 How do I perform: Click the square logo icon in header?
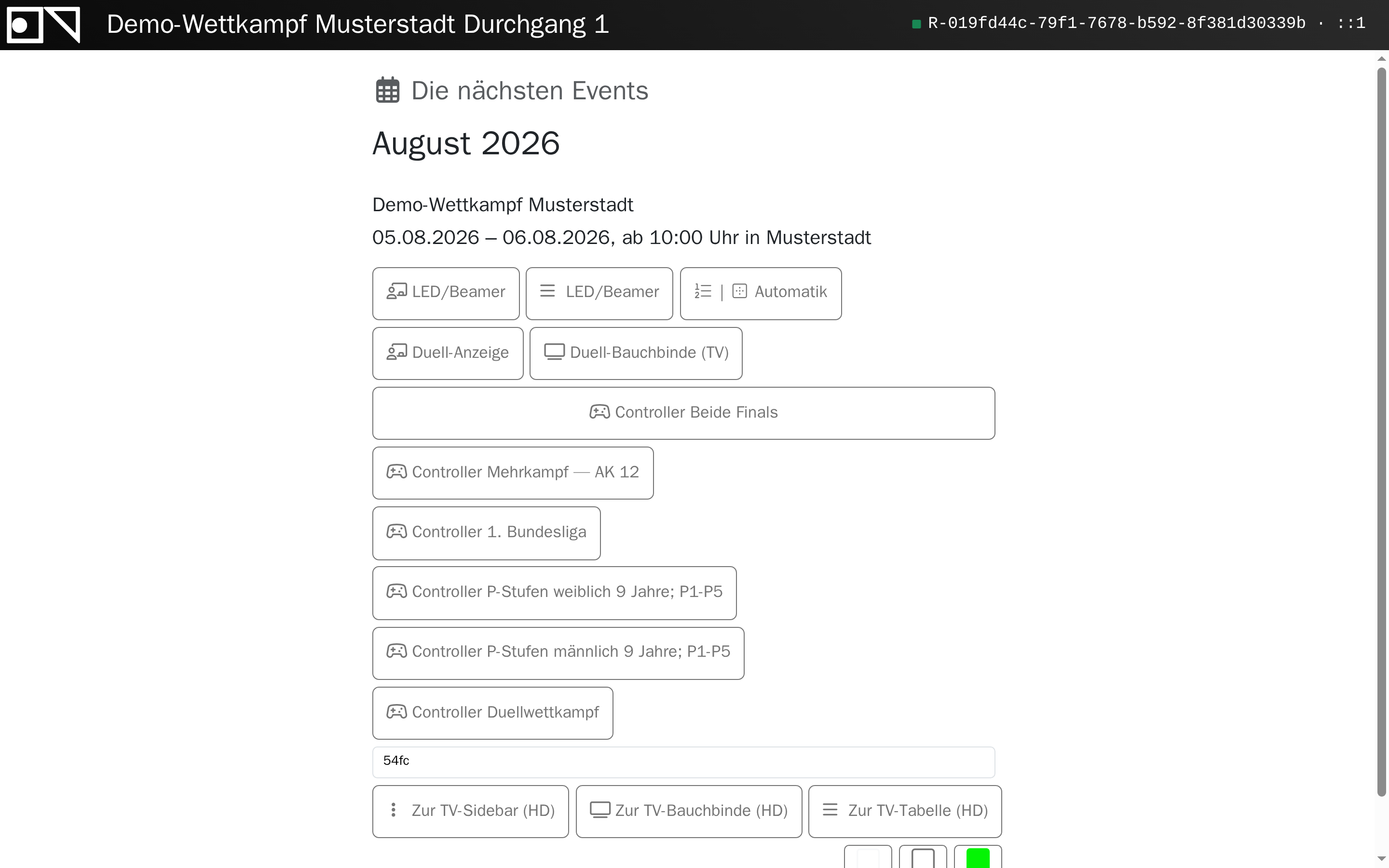coord(43,25)
